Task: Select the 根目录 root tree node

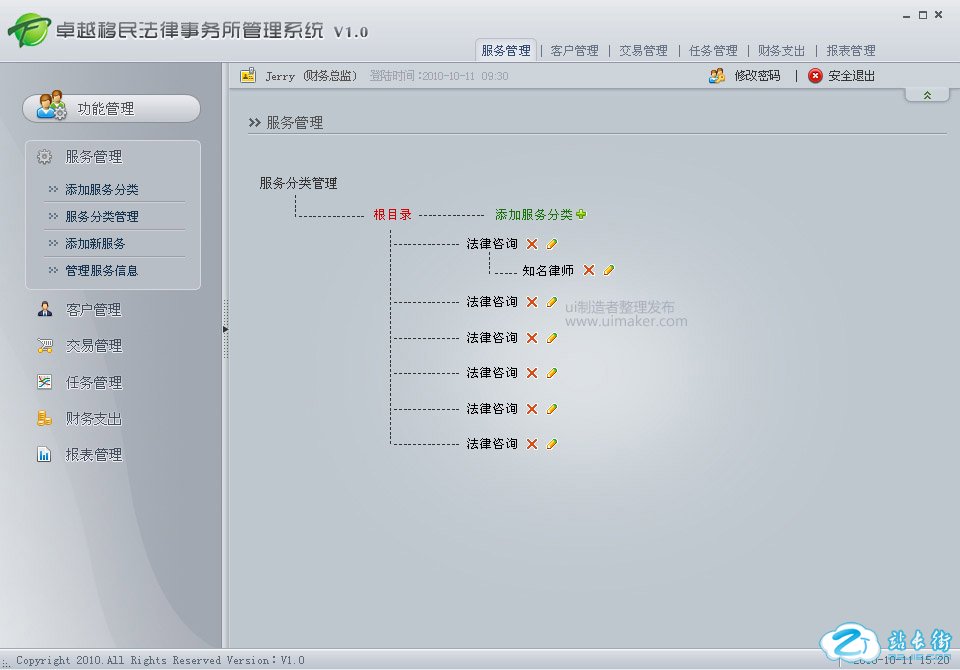Action: (x=392, y=214)
